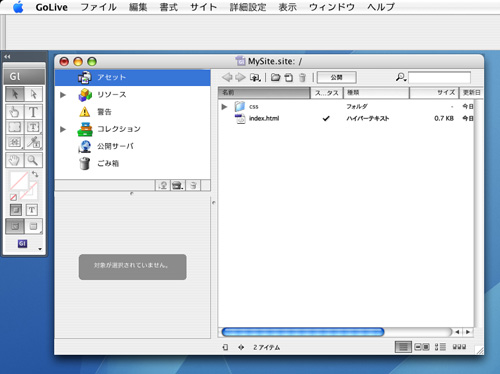Select ごみ箱 trash item in sidebar
This screenshot has height=374, width=500.
[x=133, y=163]
